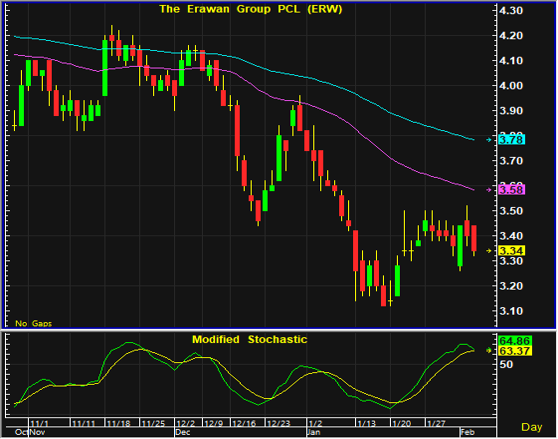Click the 12/23 date on the time axis
The width and height of the screenshot is (558, 439).
click(279, 423)
